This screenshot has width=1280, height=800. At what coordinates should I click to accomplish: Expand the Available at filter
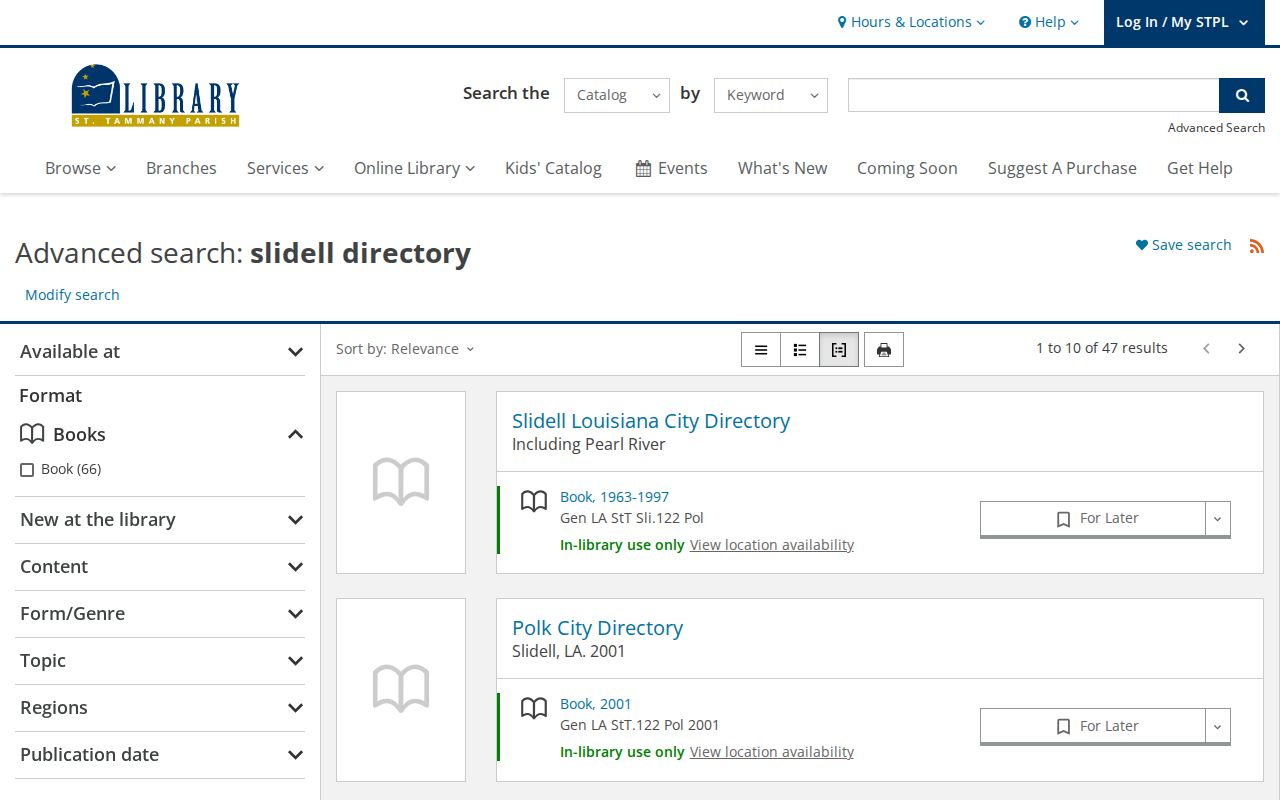click(160, 352)
